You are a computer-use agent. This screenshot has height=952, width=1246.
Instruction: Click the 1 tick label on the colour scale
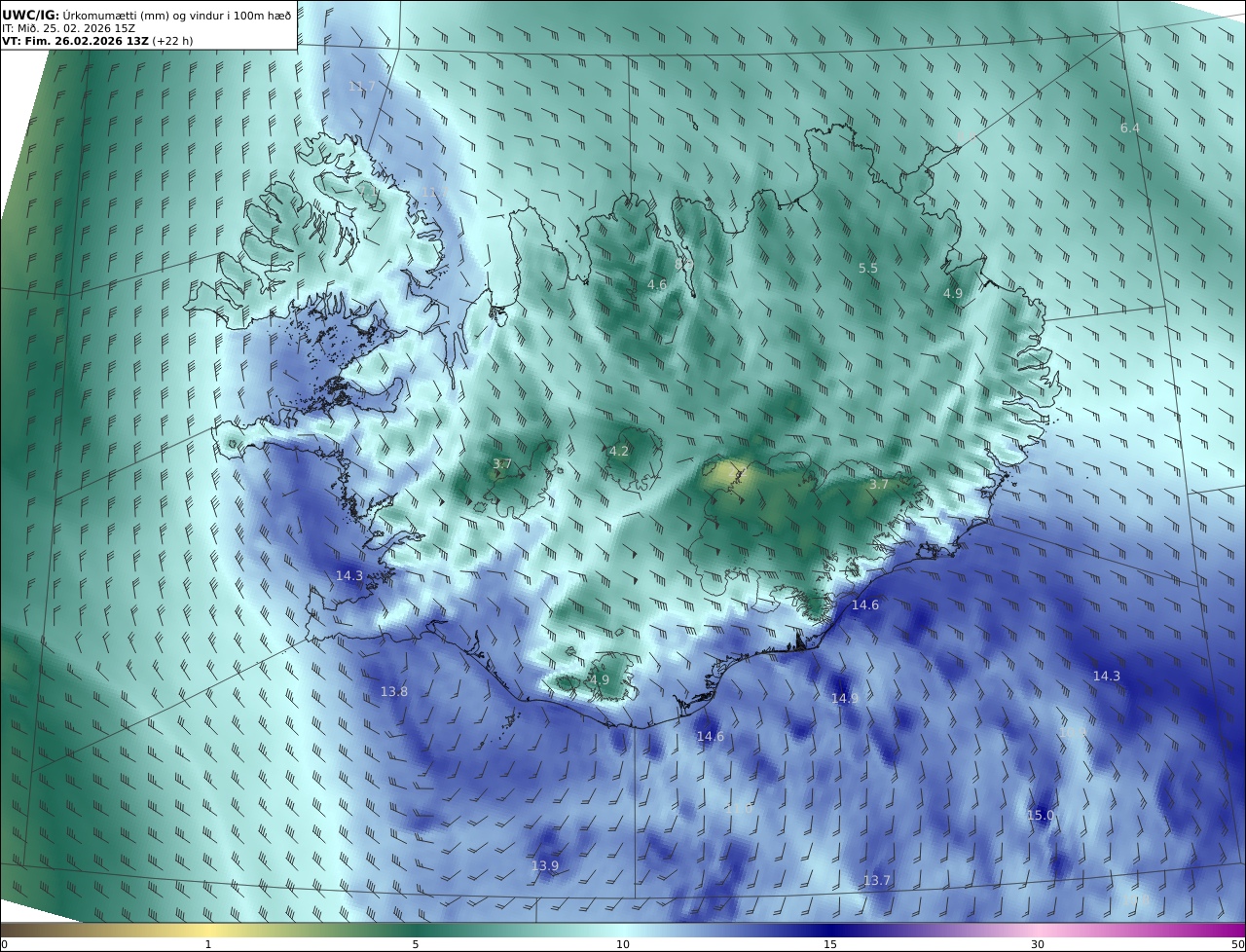point(208,944)
